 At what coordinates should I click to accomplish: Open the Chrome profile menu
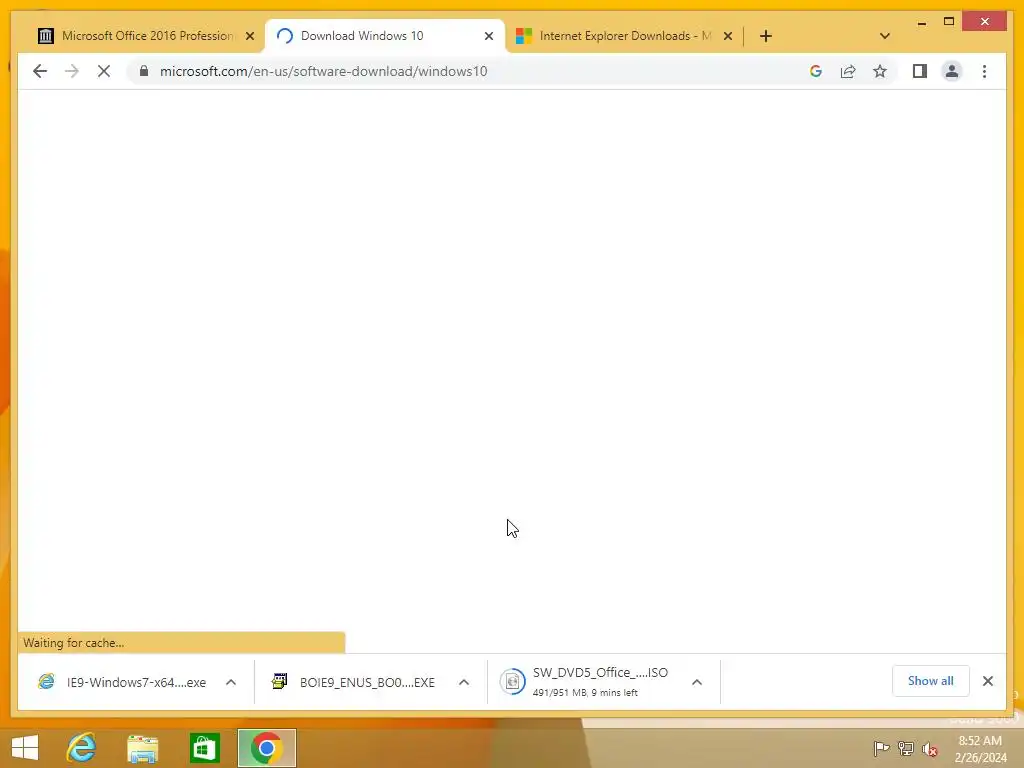[x=952, y=71]
